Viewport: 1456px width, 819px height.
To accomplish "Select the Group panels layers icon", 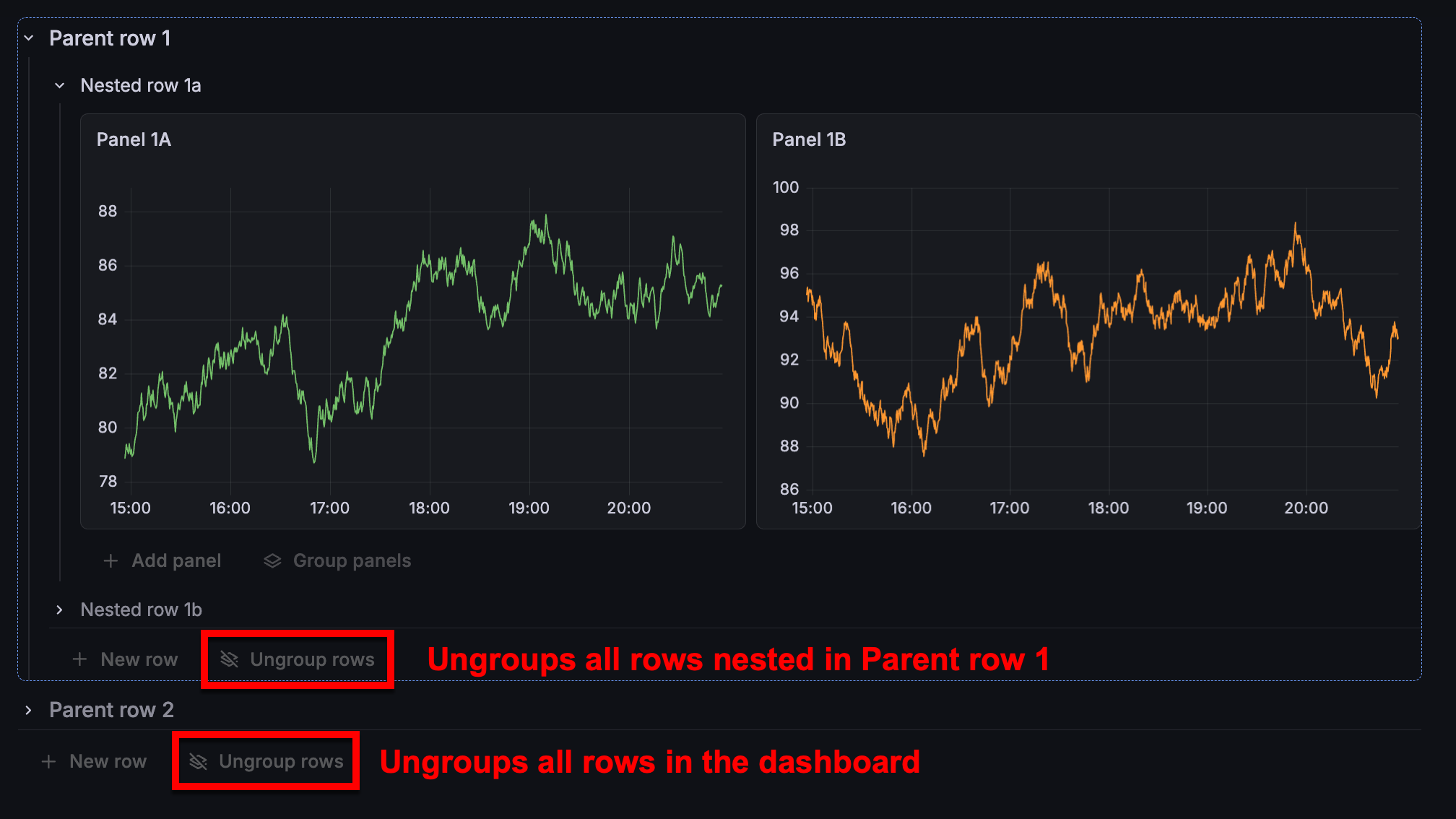I will coord(272,560).
